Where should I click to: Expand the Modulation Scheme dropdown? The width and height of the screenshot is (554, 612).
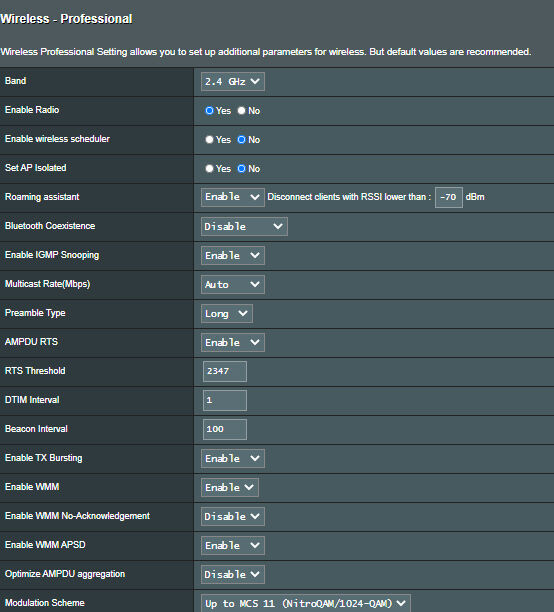pyautogui.click(x=306, y=603)
